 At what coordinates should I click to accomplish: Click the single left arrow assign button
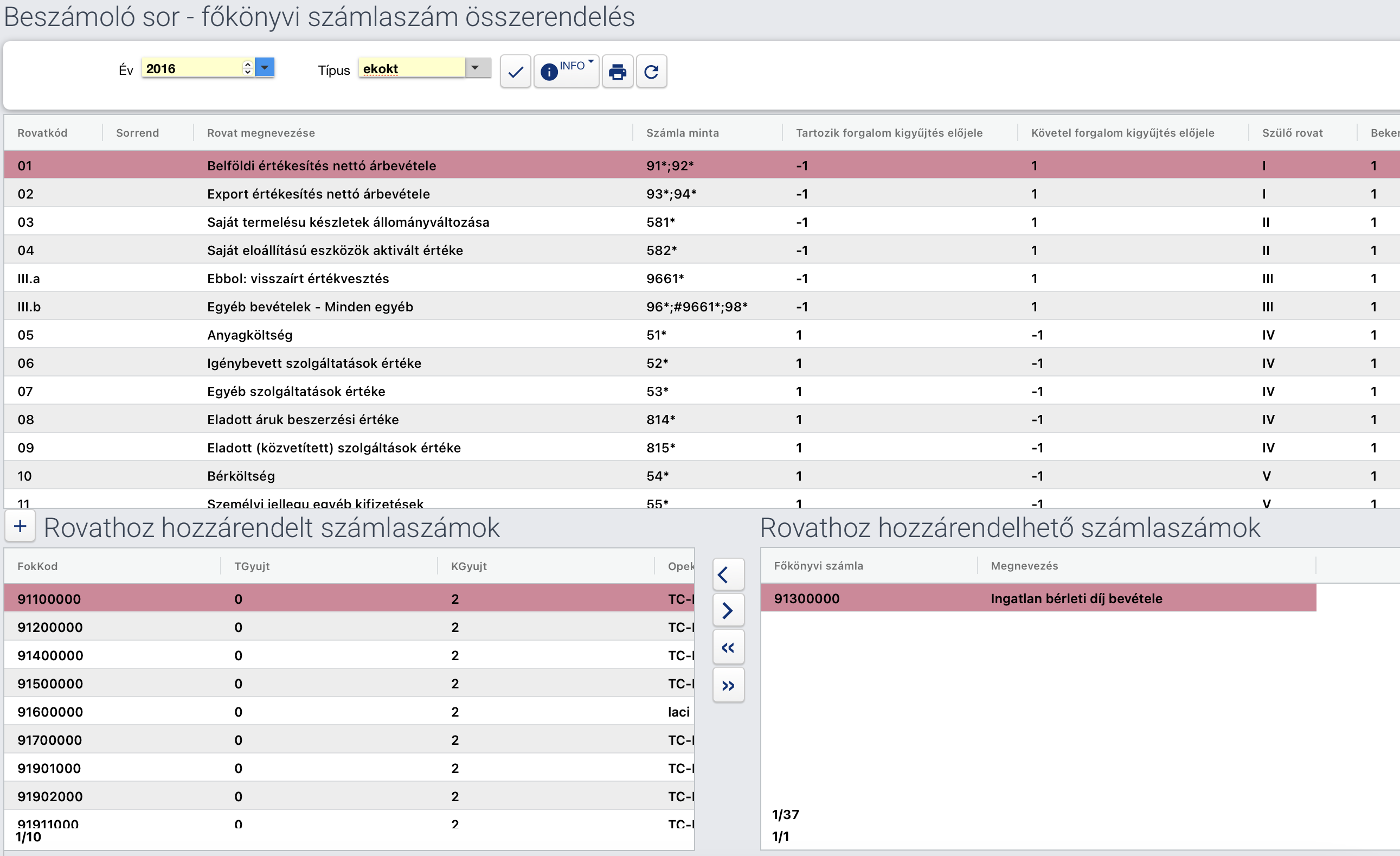pos(728,574)
